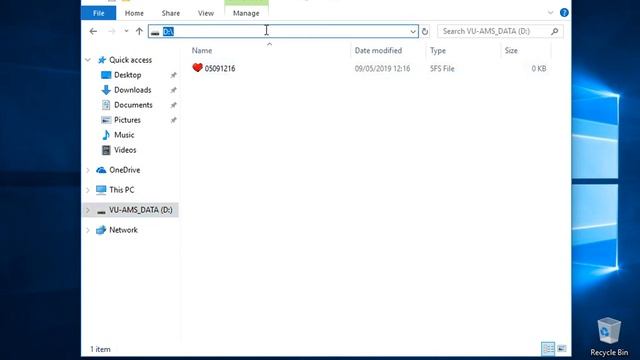This screenshot has width=640, height=360.
Task: Expand the OneDrive node
Action: pos(88,170)
